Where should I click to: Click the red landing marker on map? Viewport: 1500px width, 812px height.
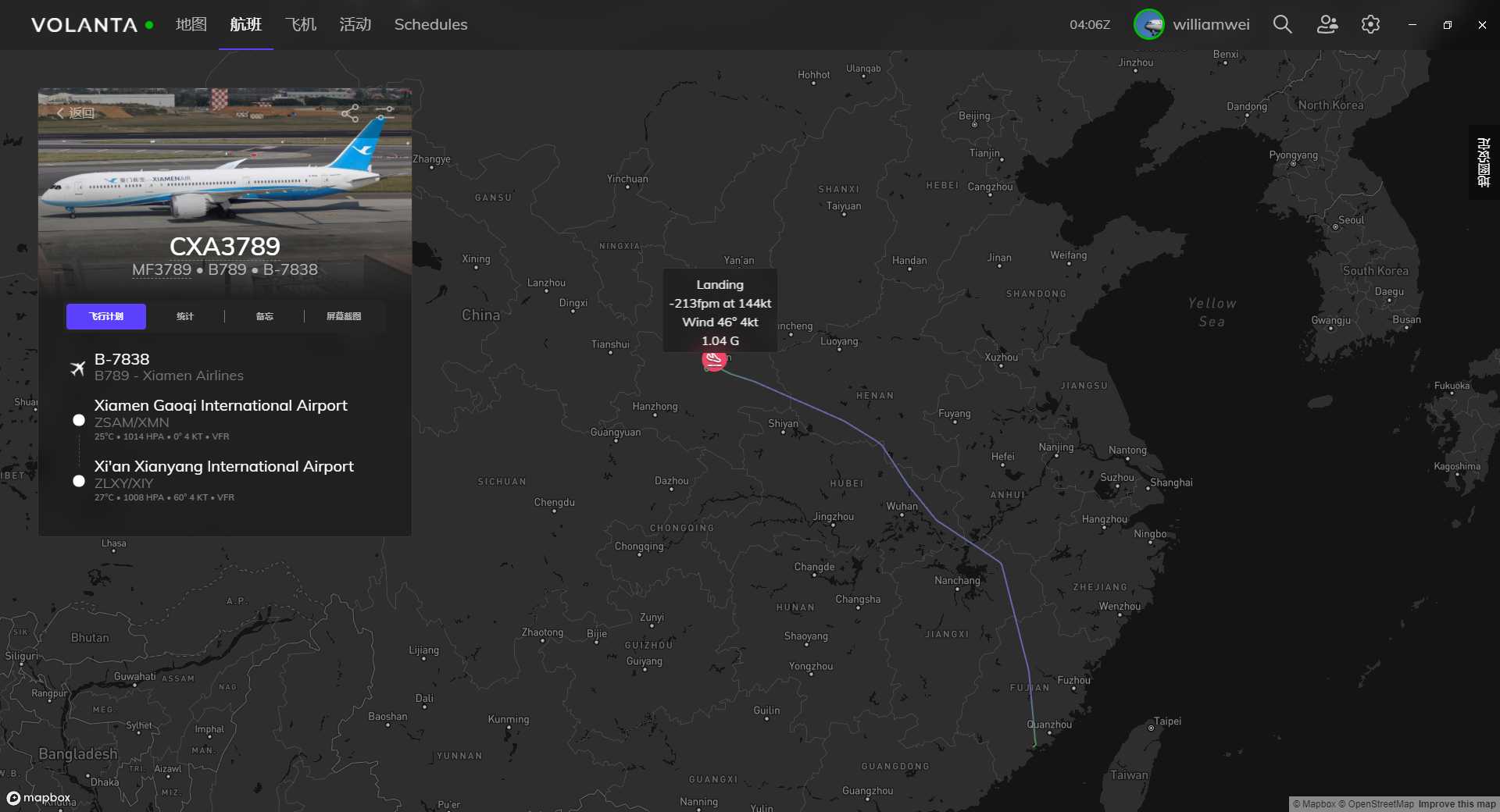click(x=714, y=359)
